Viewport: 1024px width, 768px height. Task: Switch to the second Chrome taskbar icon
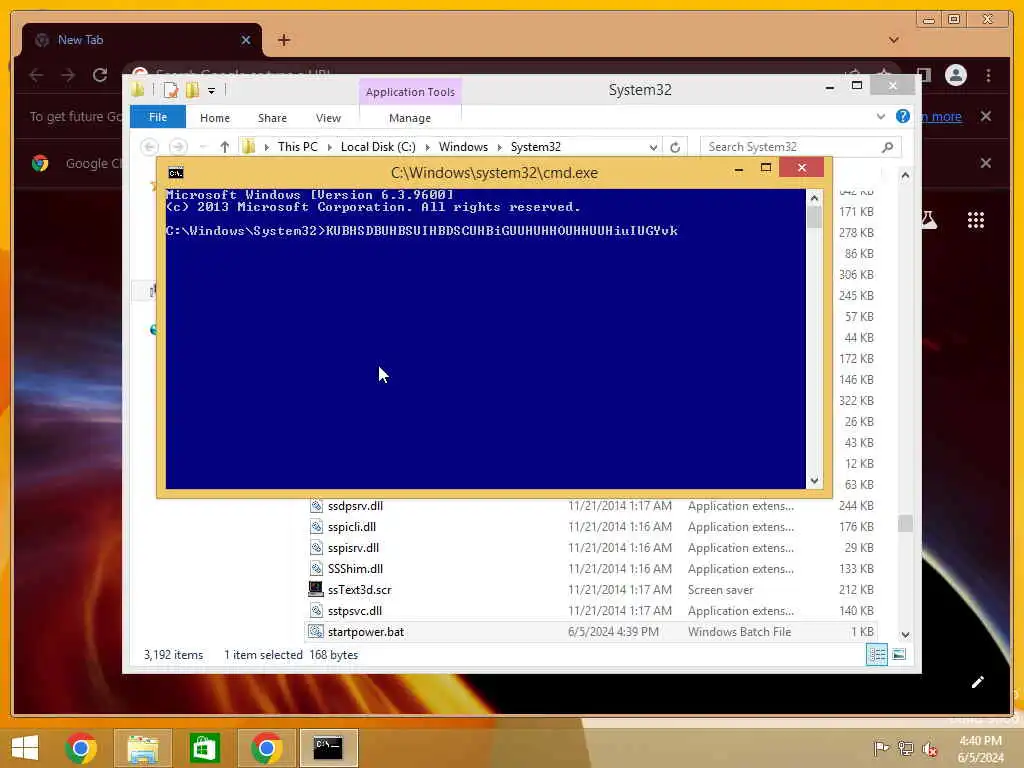[x=266, y=748]
